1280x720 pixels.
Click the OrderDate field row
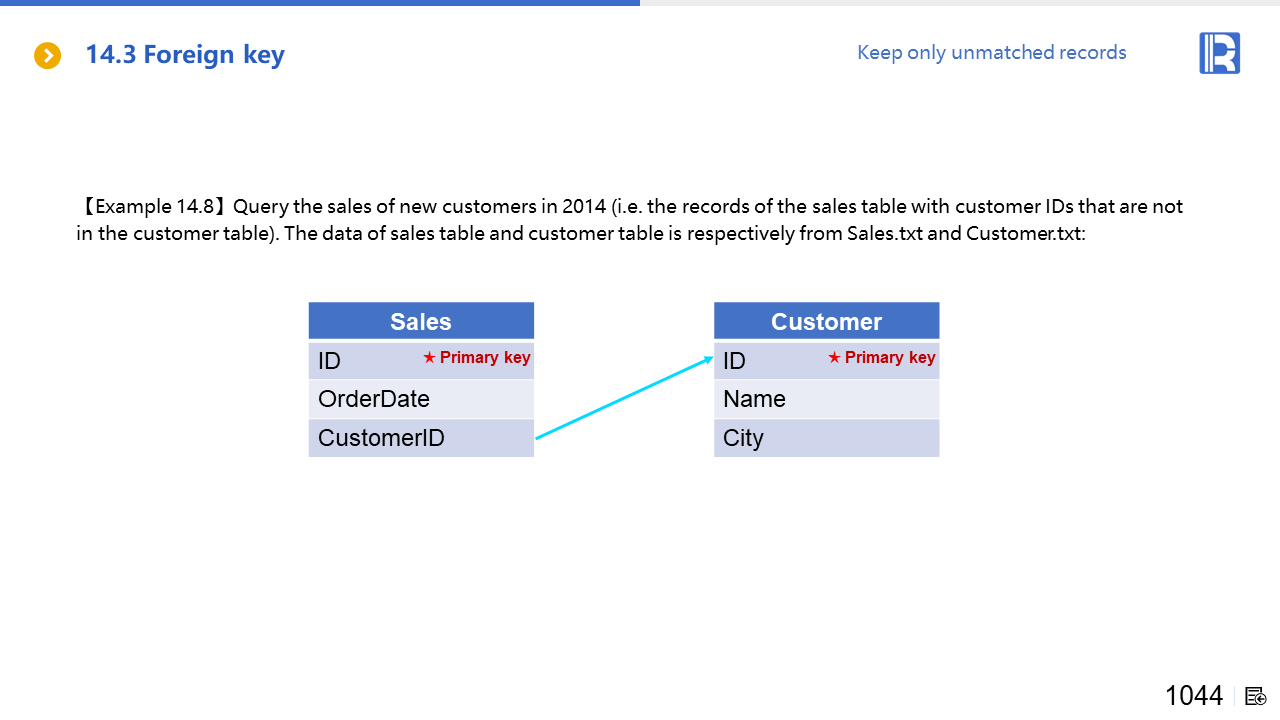tap(421, 399)
